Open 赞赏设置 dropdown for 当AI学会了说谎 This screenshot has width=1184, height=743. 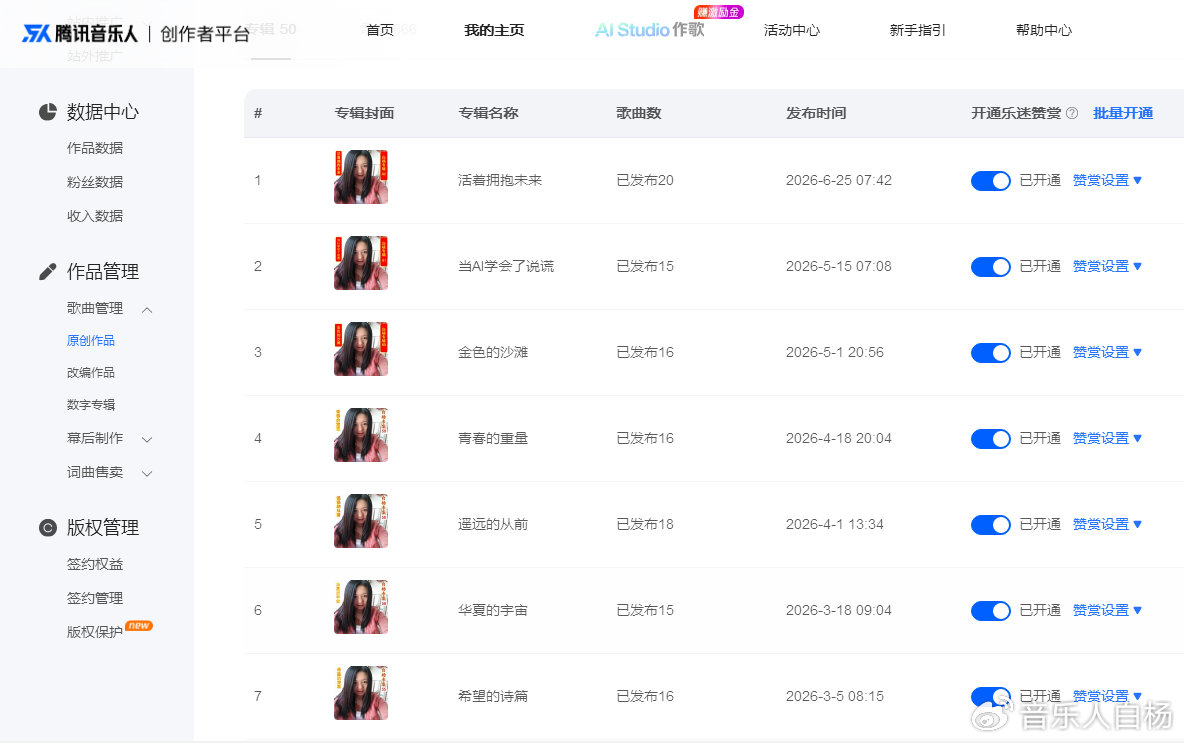click(1107, 267)
